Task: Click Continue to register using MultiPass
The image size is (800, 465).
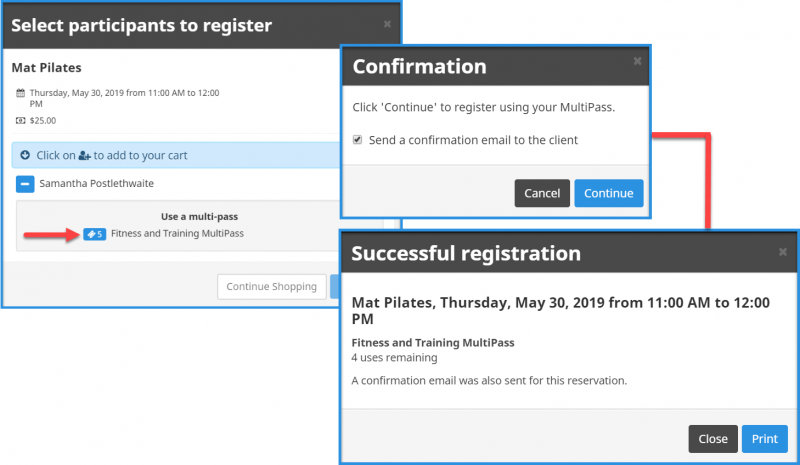Action: [x=609, y=193]
